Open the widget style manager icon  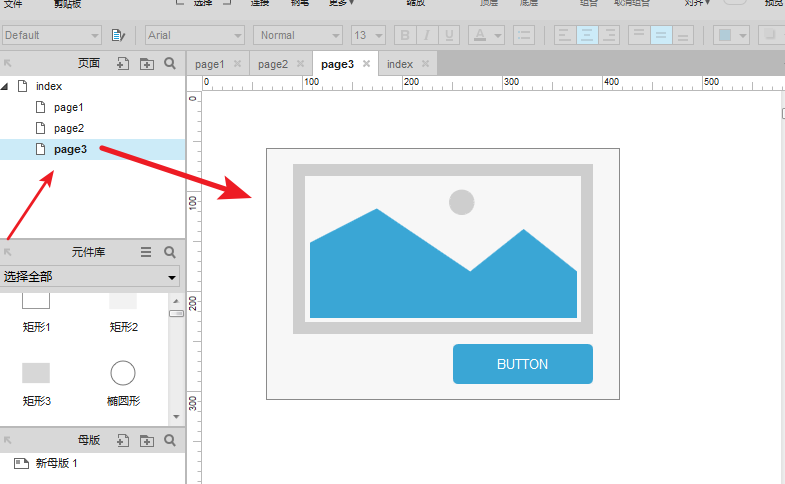pyautogui.click(x=118, y=35)
